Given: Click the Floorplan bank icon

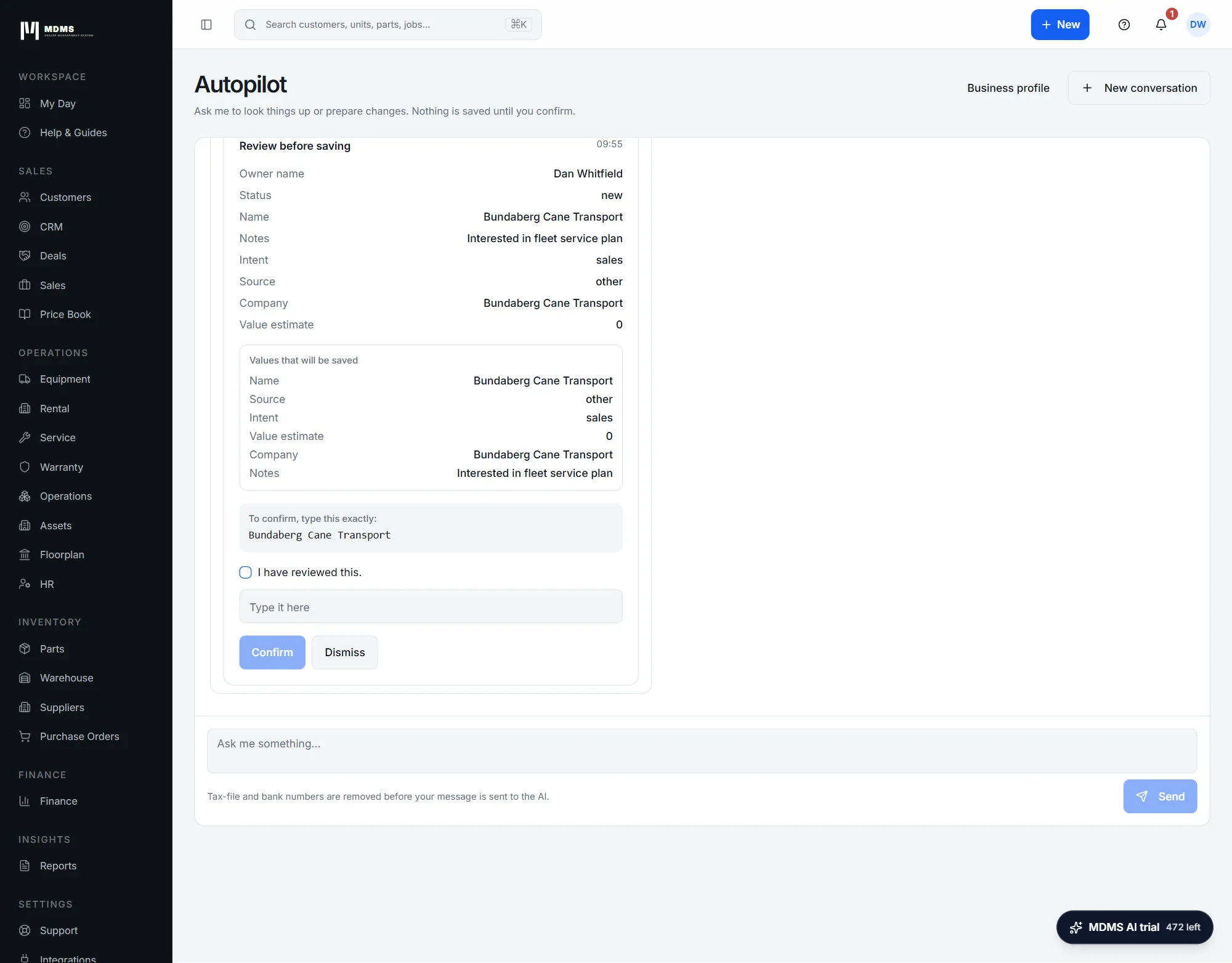Looking at the screenshot, I should point(25,555).
